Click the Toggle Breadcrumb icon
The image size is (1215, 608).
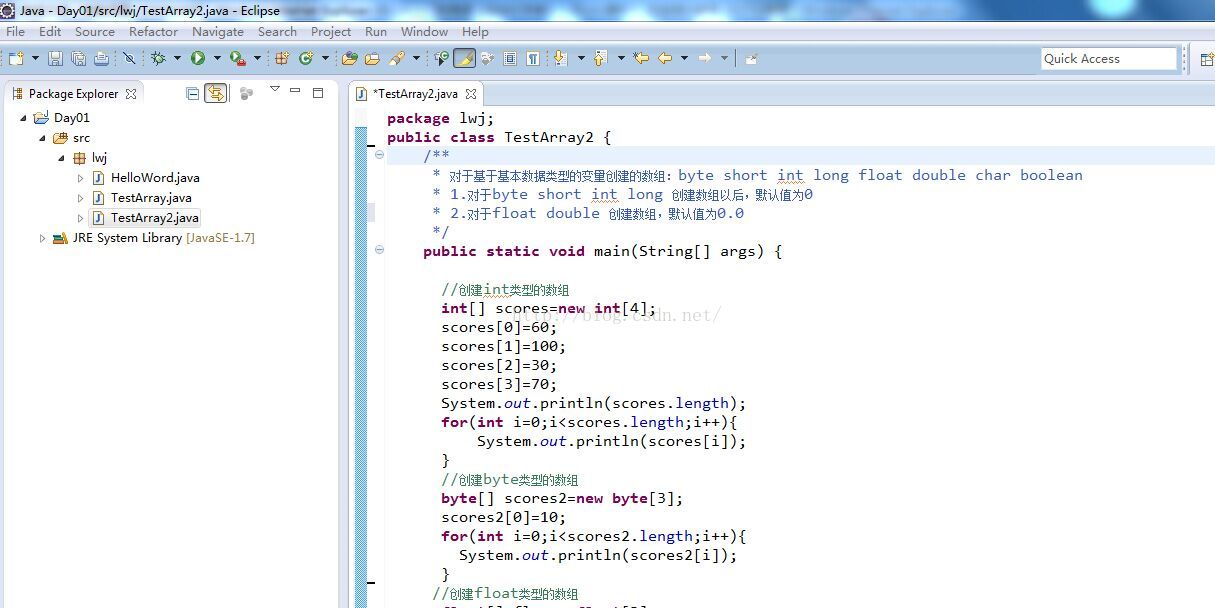[441, 59]
